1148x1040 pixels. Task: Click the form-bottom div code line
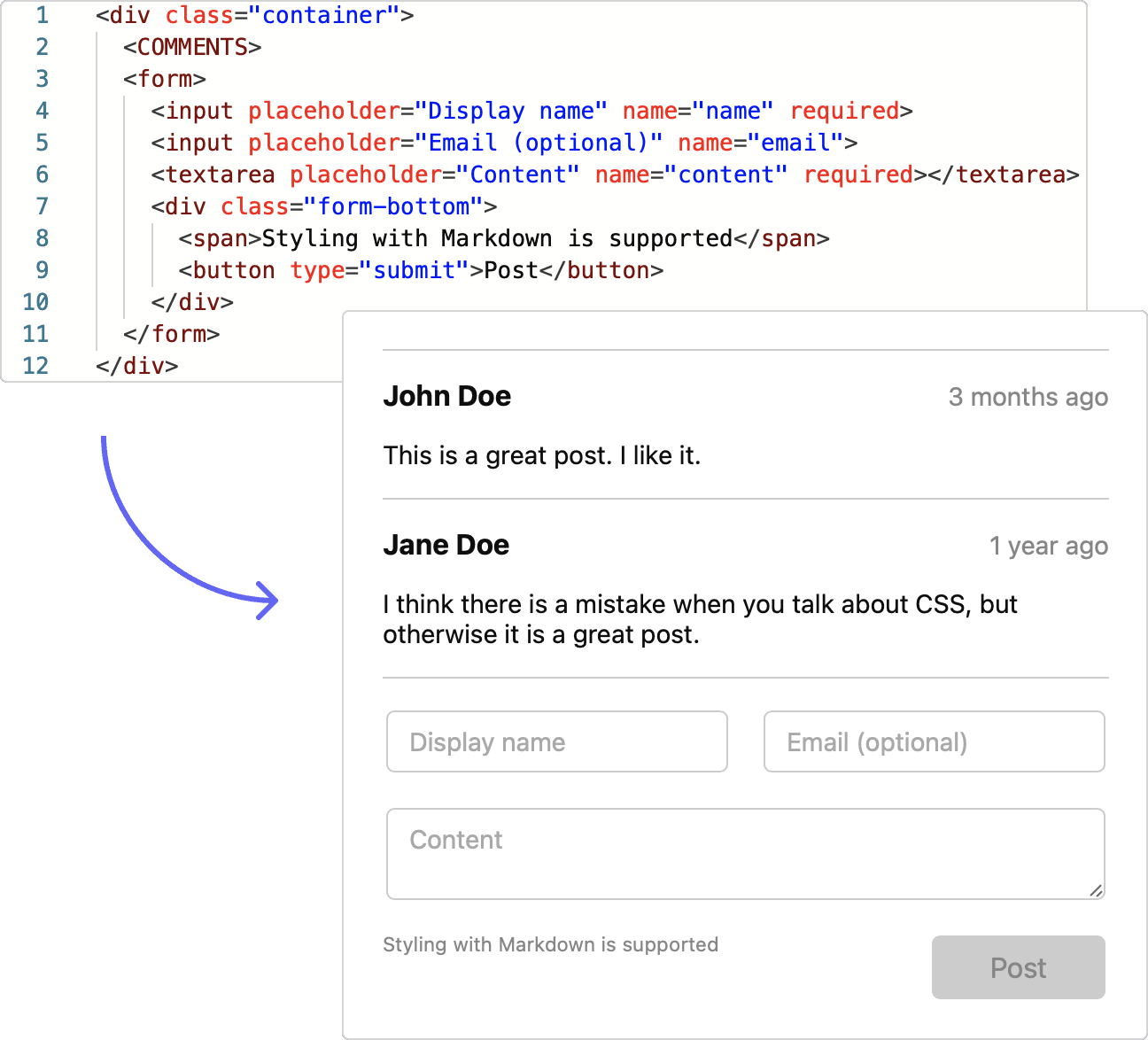pyautogui.click(x=324, y=206)
